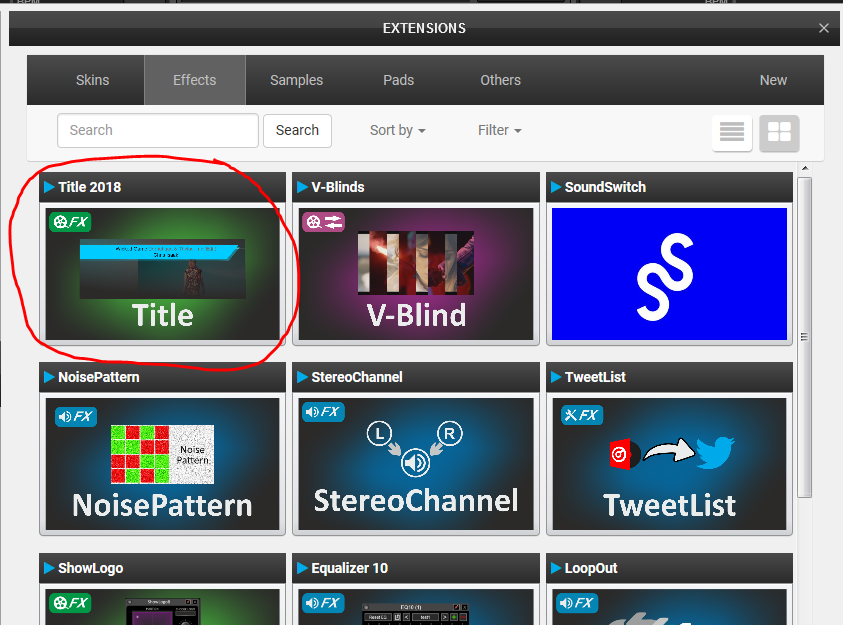The width and height of the screenshot is (843, 625).
Task: Click the audio FX badge on StereoChannel
Action: tap(324, 412)
